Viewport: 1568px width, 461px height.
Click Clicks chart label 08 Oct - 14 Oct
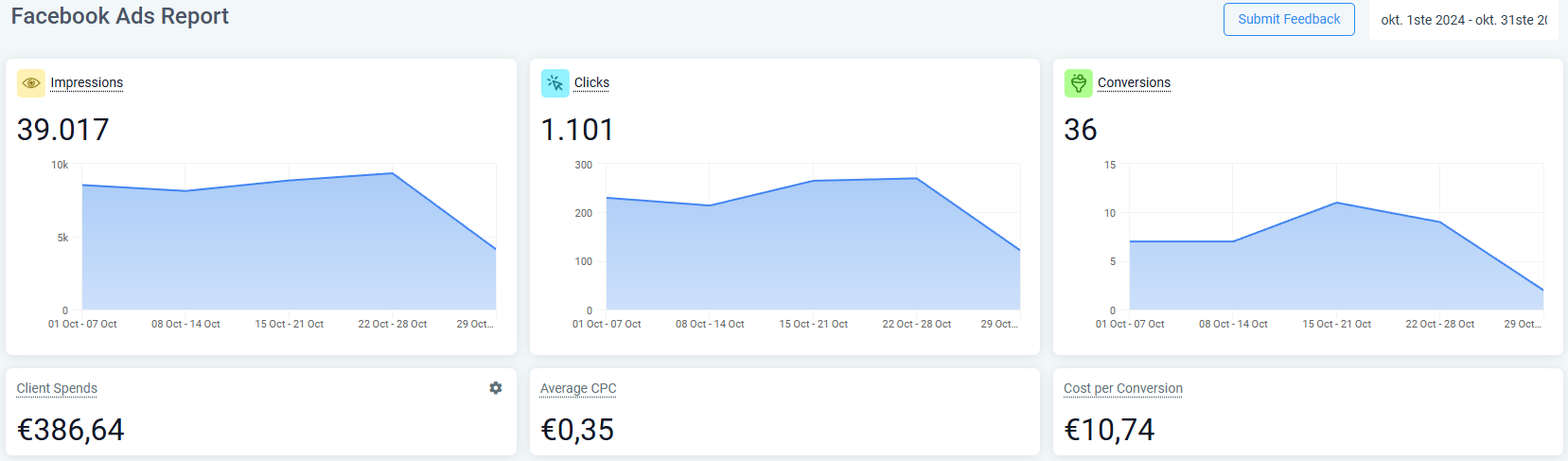pyautogui.click(x=710, y=324)
